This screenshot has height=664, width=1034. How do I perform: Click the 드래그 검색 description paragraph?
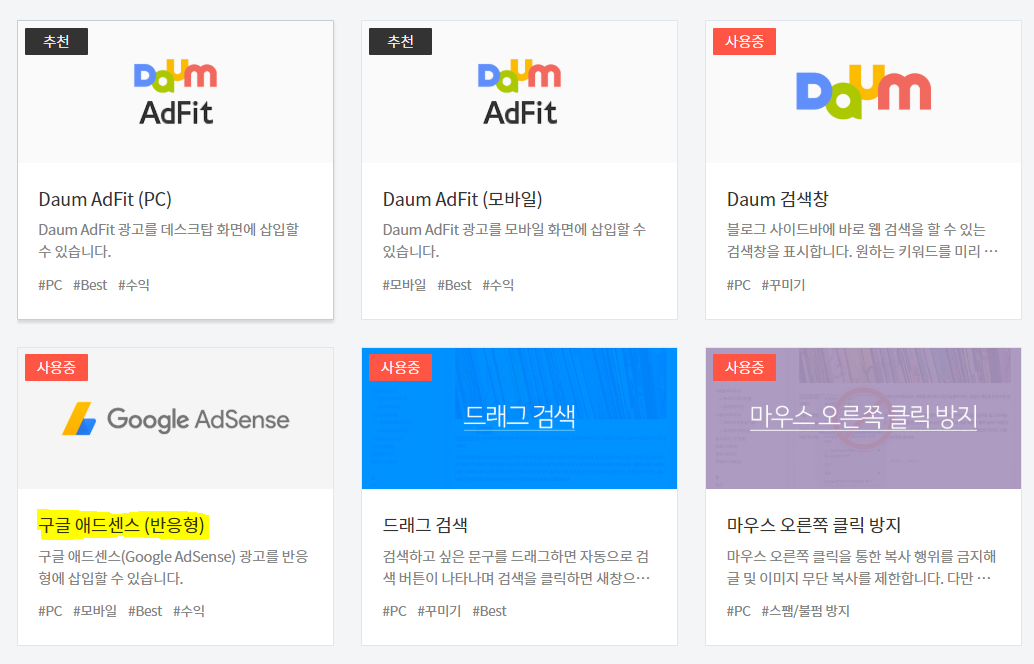(516, 567)
